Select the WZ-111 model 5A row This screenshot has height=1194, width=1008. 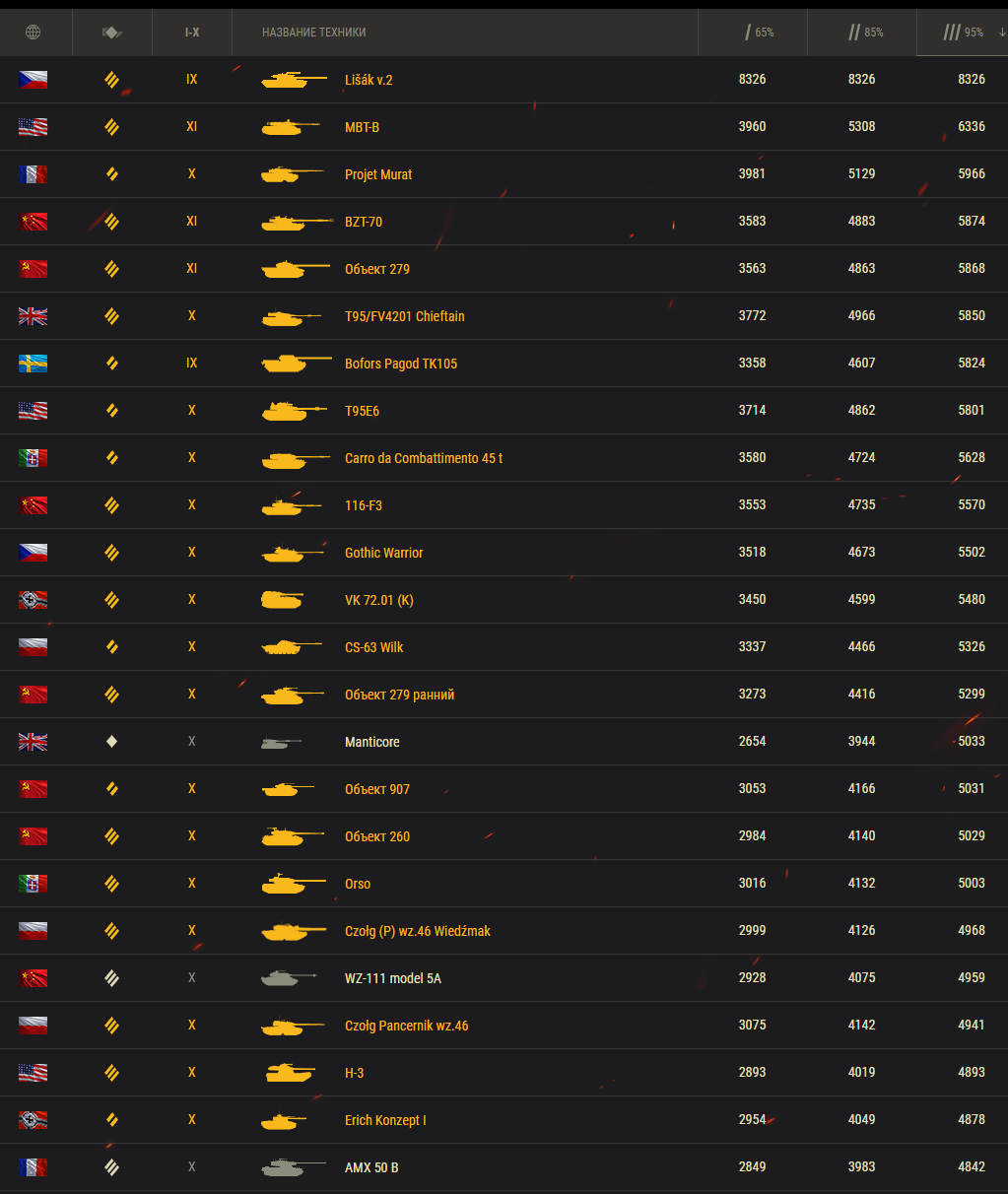click(504, 978)
